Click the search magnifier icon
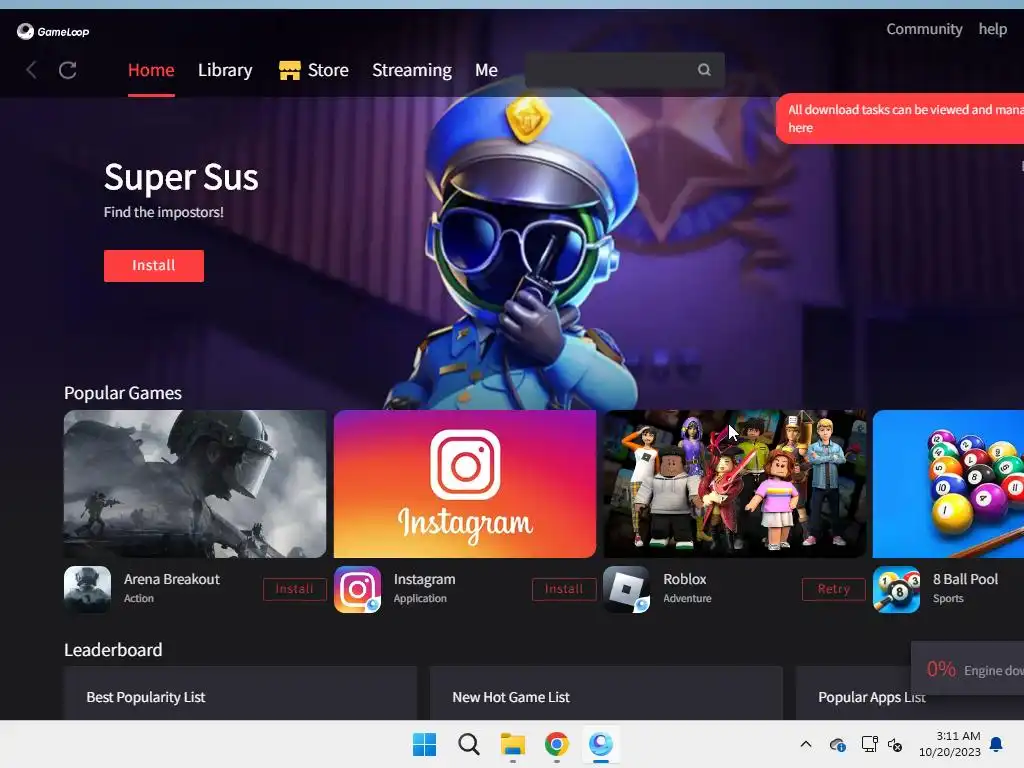The height and width of the screenshot is (768, 1024). (704, 70)
